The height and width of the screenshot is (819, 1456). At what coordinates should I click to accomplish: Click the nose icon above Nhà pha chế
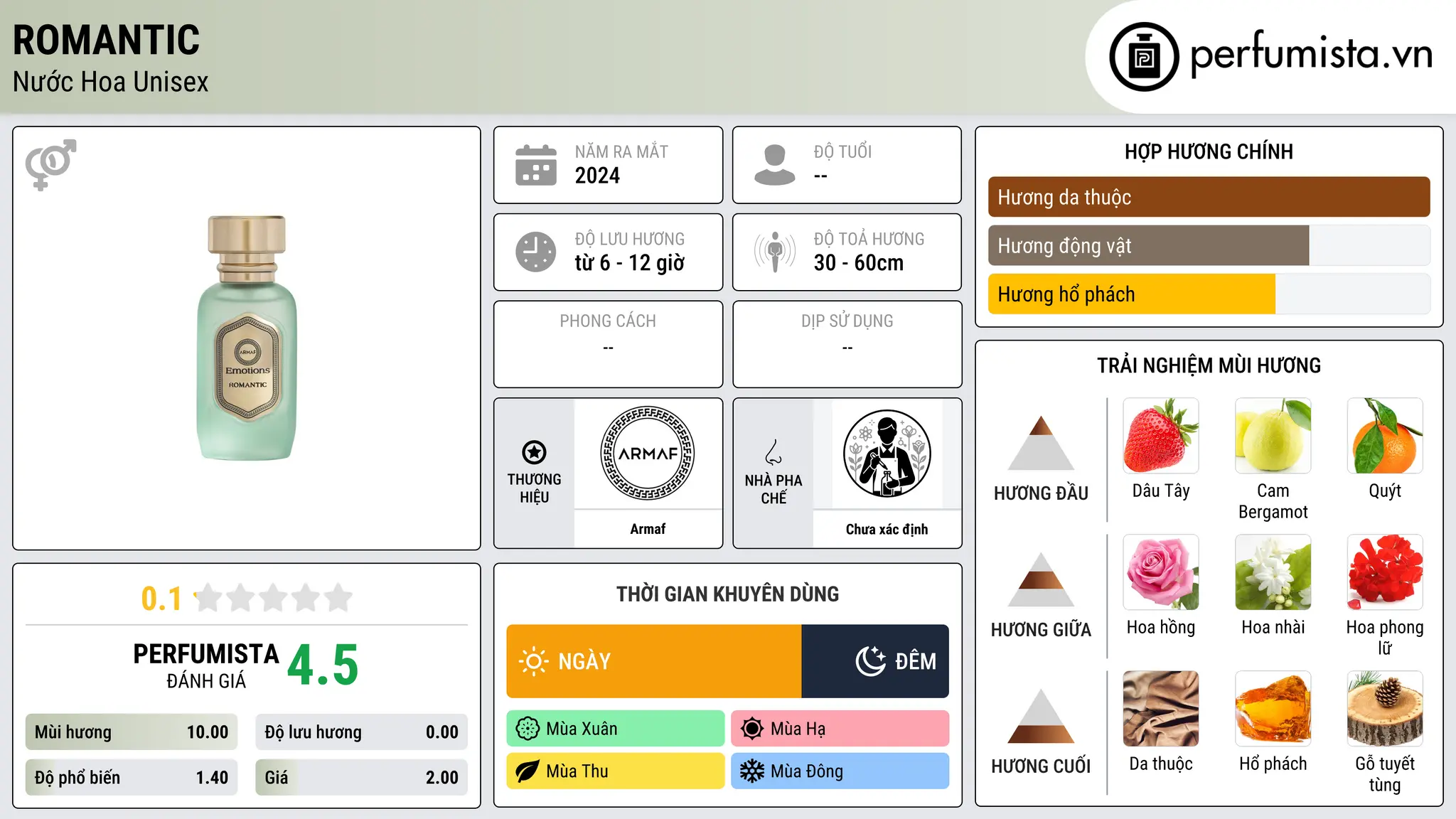click(x=773, y=452)
